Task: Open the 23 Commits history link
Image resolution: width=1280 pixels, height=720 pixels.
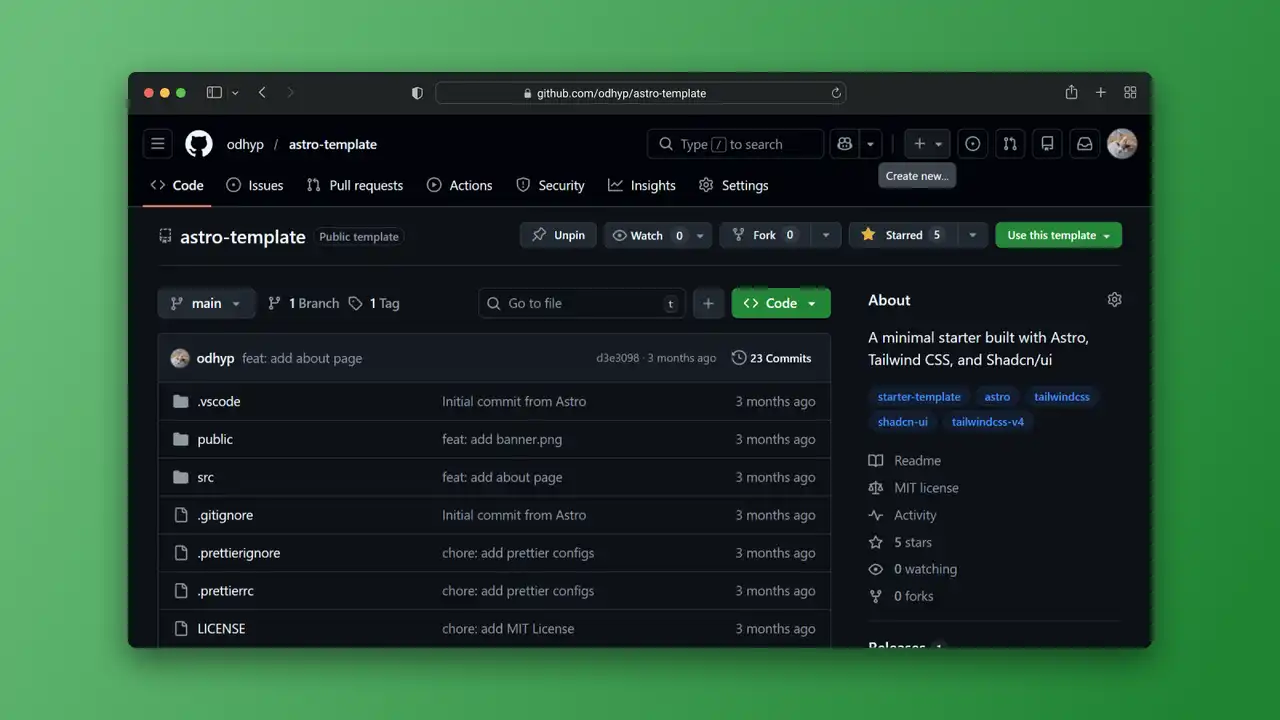Action: tap(771, 358)
